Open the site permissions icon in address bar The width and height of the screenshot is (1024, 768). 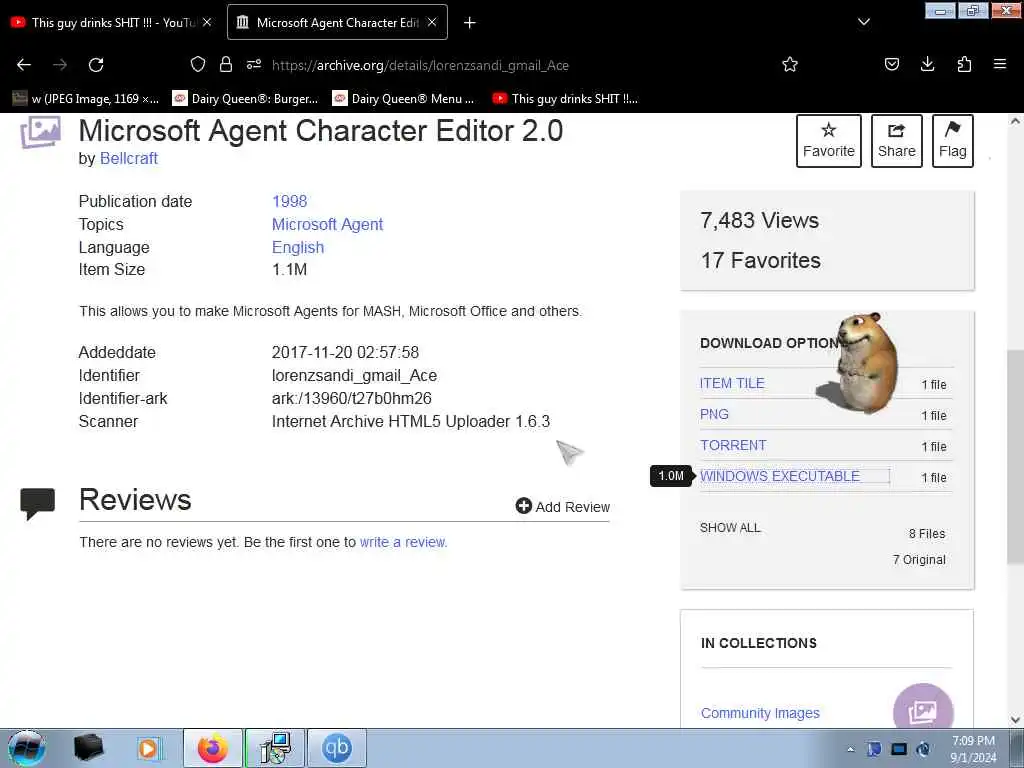[x=254, y=64]
